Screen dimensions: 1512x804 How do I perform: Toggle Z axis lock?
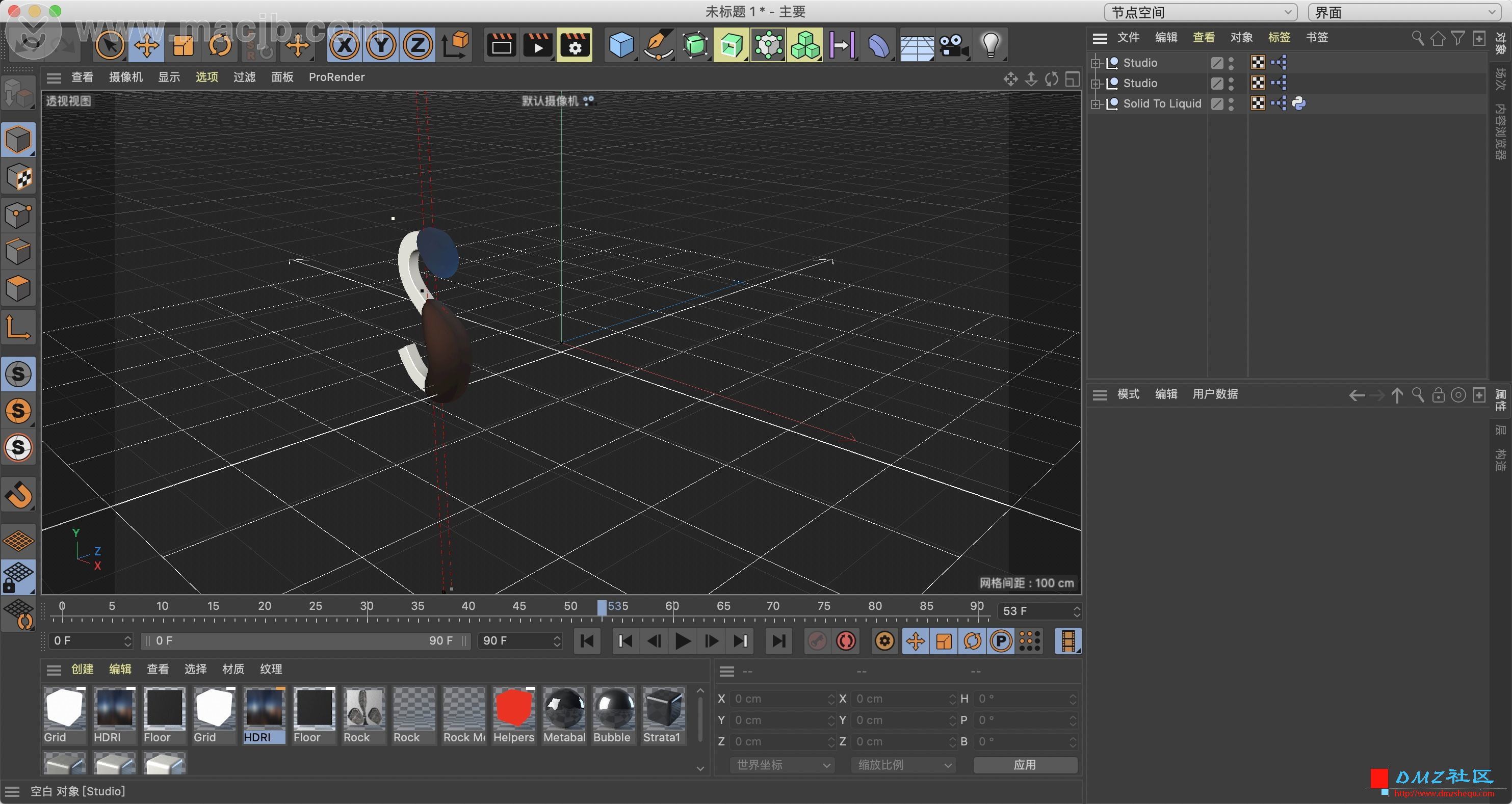coord(418,45)
